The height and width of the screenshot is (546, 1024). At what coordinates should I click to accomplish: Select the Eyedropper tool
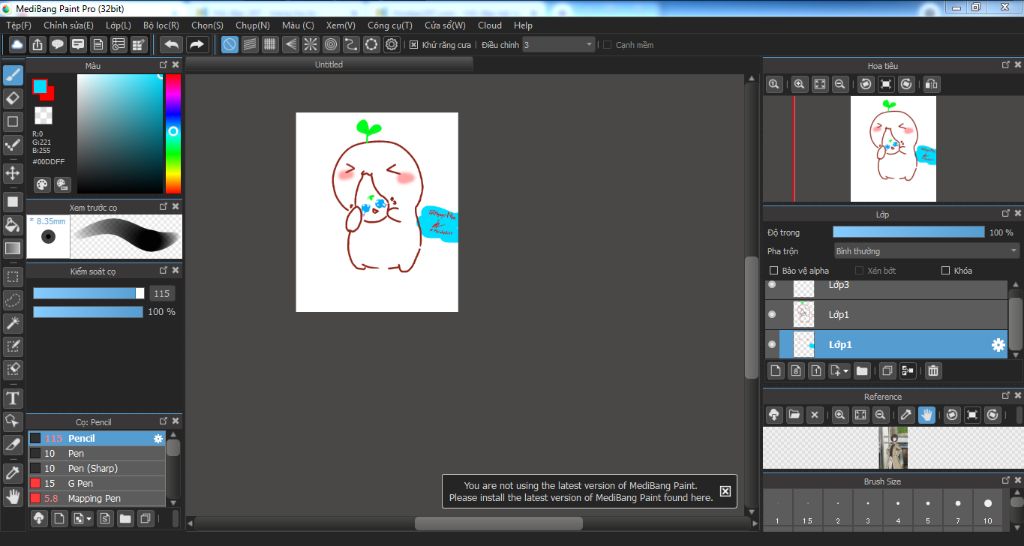tap(12, 472)
